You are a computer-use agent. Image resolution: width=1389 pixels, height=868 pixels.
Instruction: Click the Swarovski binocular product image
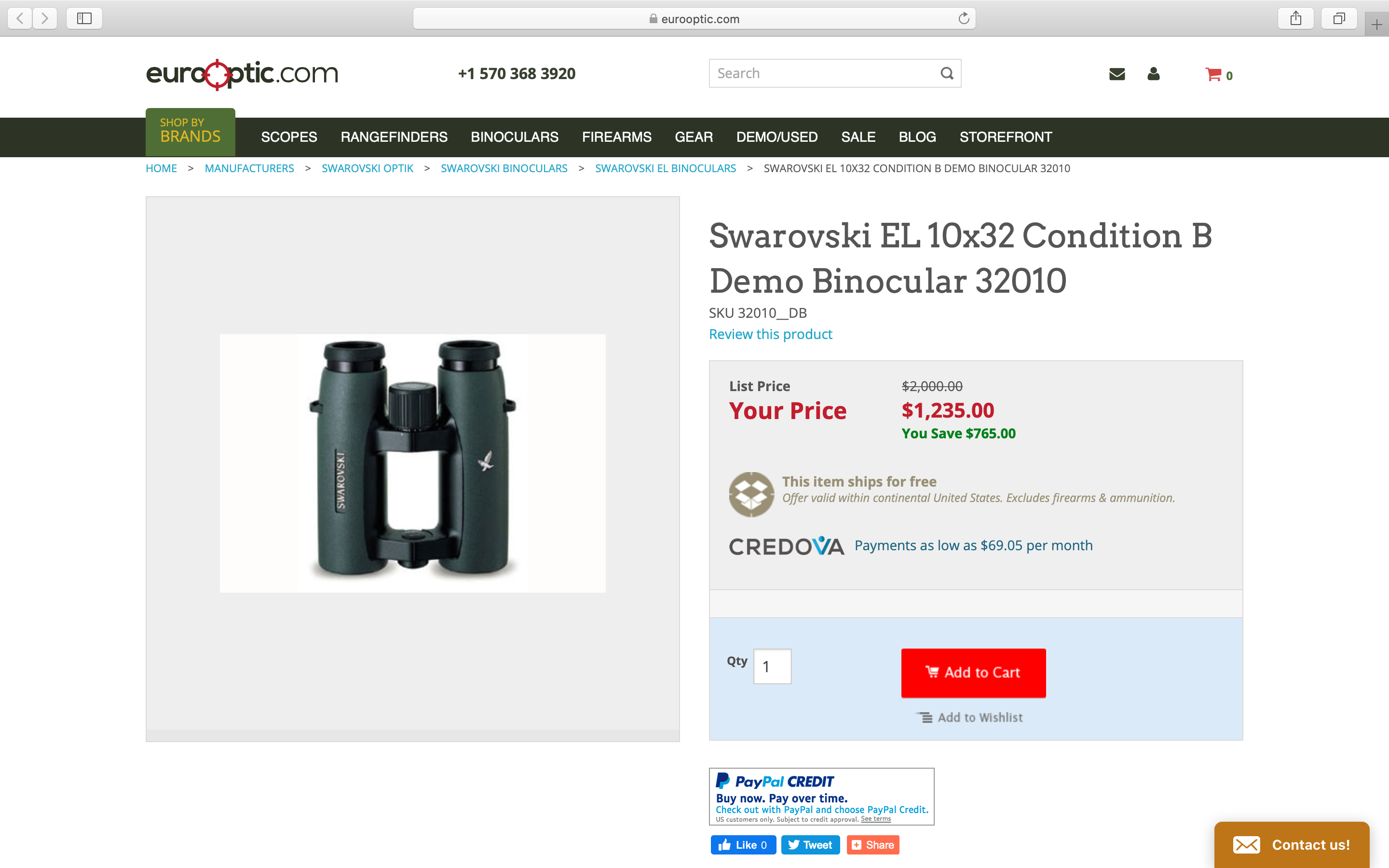[x=413, y=463]
